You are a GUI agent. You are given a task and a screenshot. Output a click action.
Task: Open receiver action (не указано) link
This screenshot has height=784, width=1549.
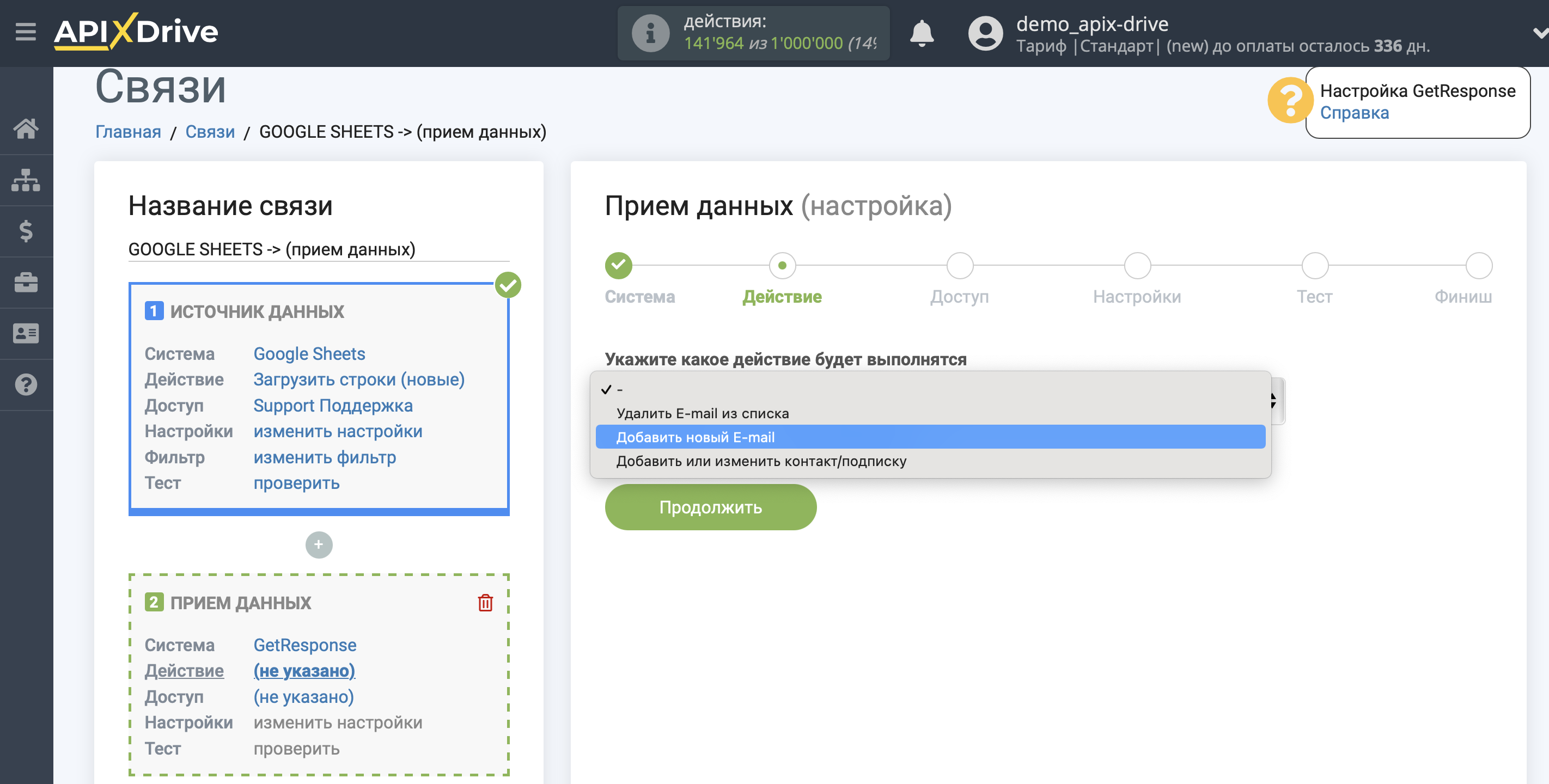point(304,671)
